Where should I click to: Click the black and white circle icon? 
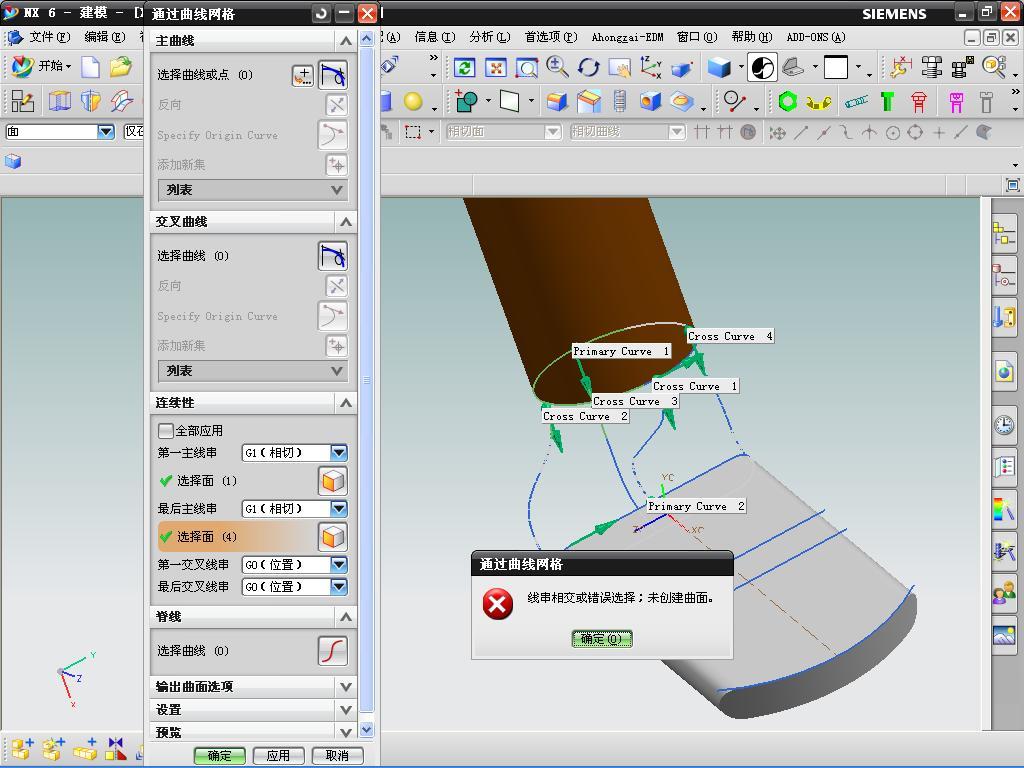click(x=762, y=67)
